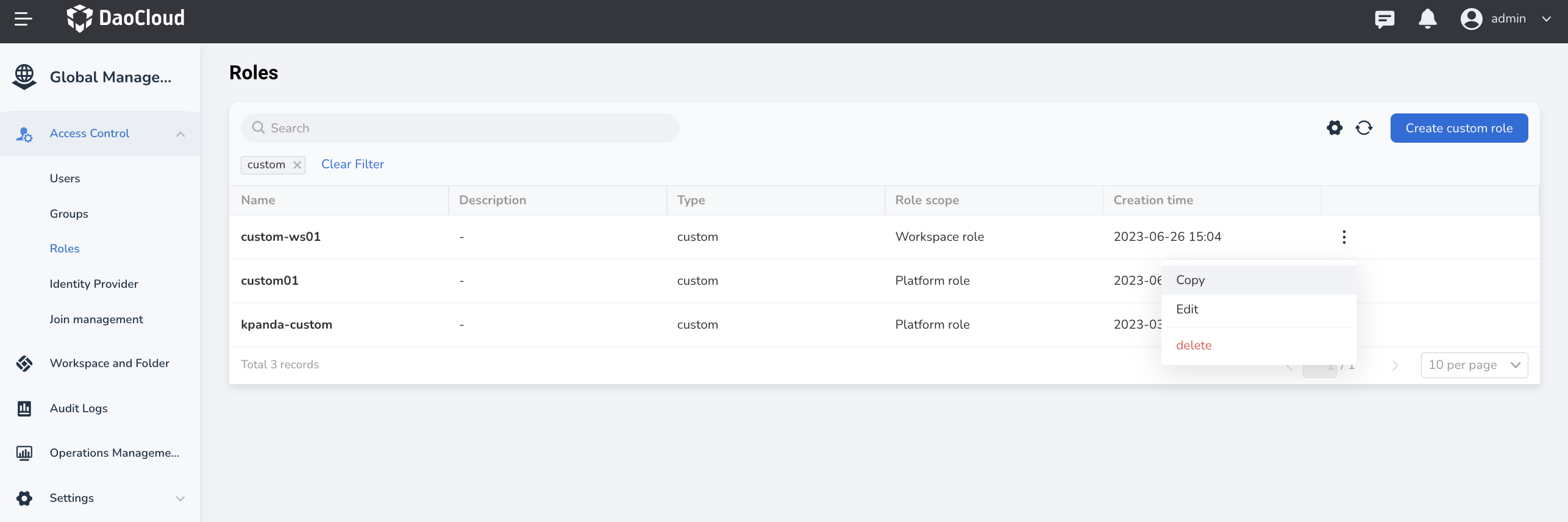Screen dimensions: 1568x522
Task: Click the Audit Logs sidebar icon
Action: click(24, 408)
